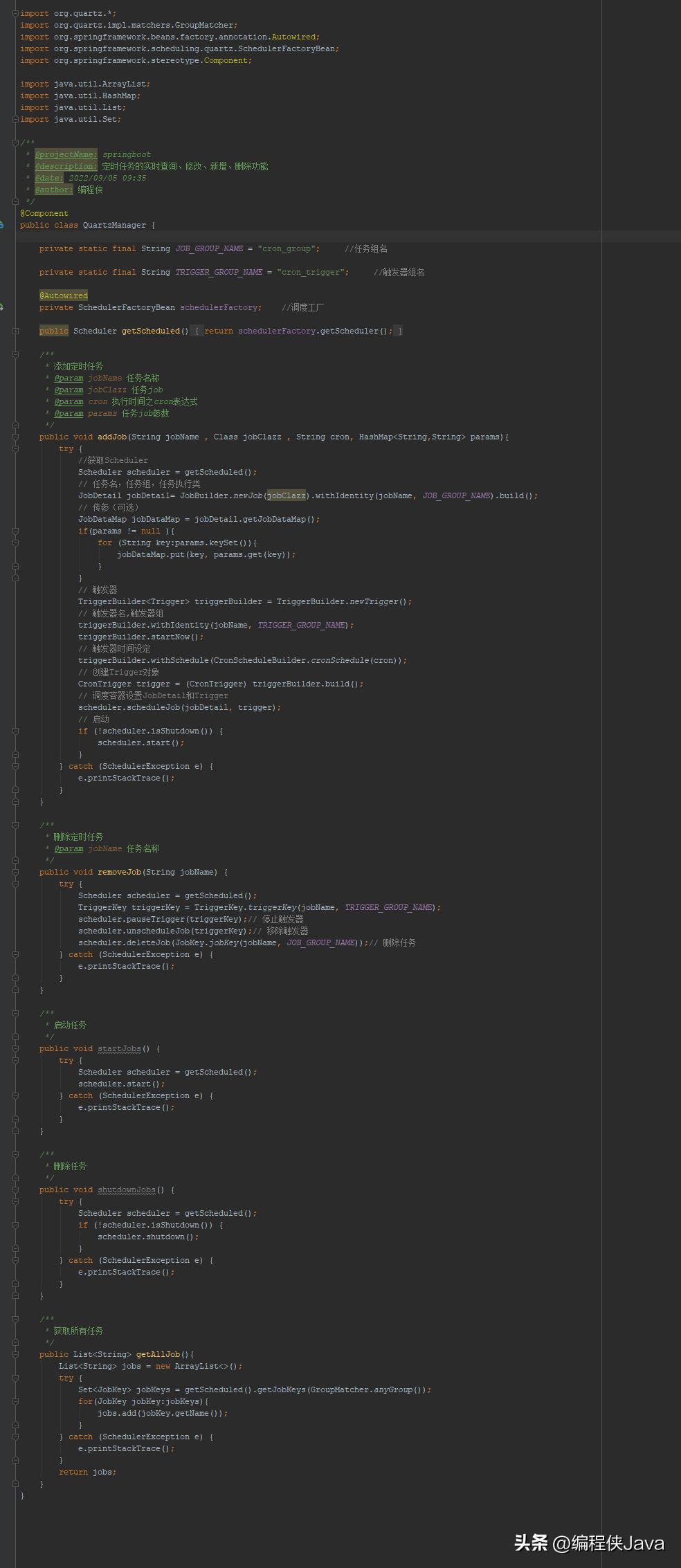Click the return jobs statement
This screenshot has height=1568, width=681.
[x=88, y=1472]
